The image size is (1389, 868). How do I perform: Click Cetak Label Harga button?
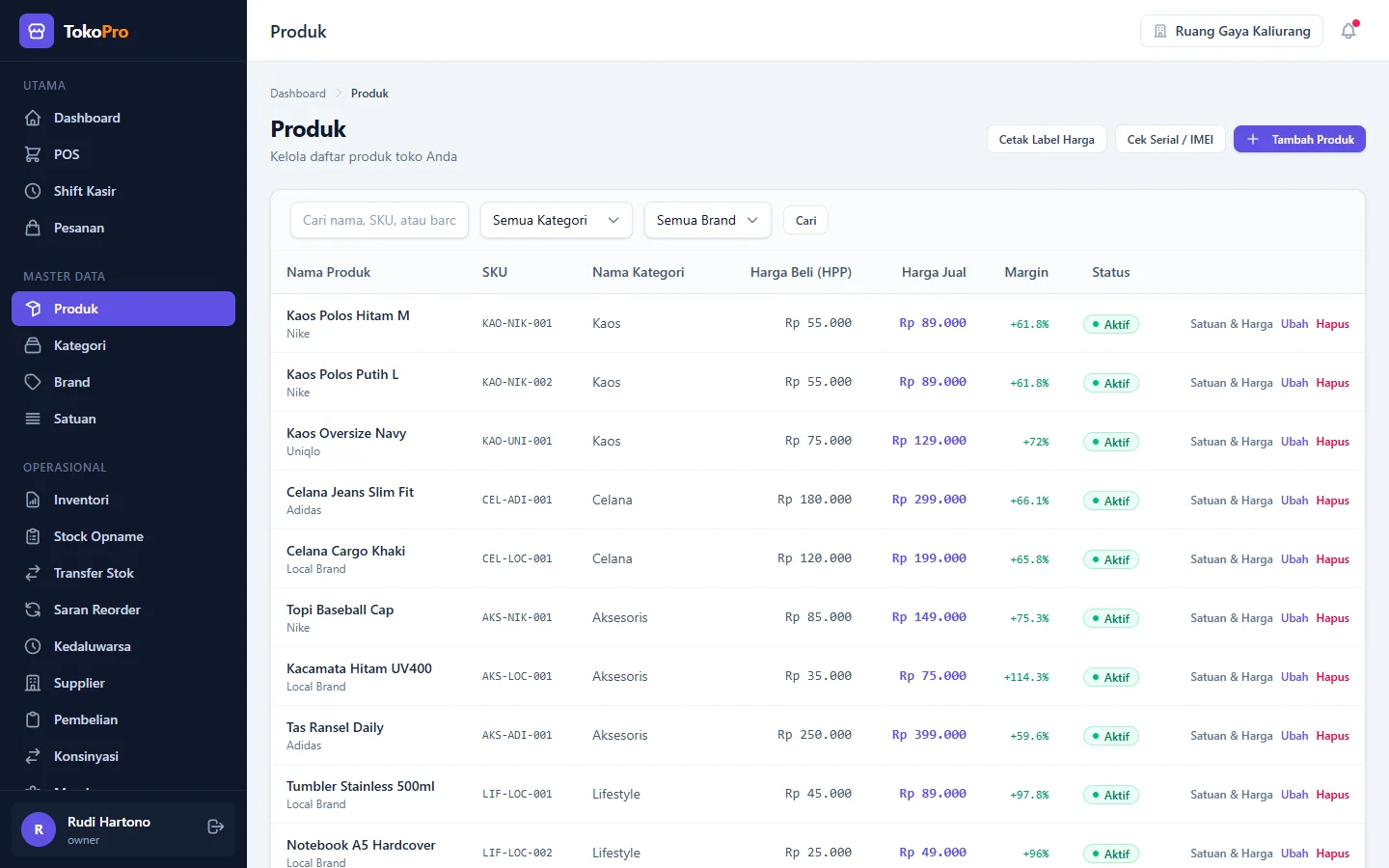tap(1047, 139)
